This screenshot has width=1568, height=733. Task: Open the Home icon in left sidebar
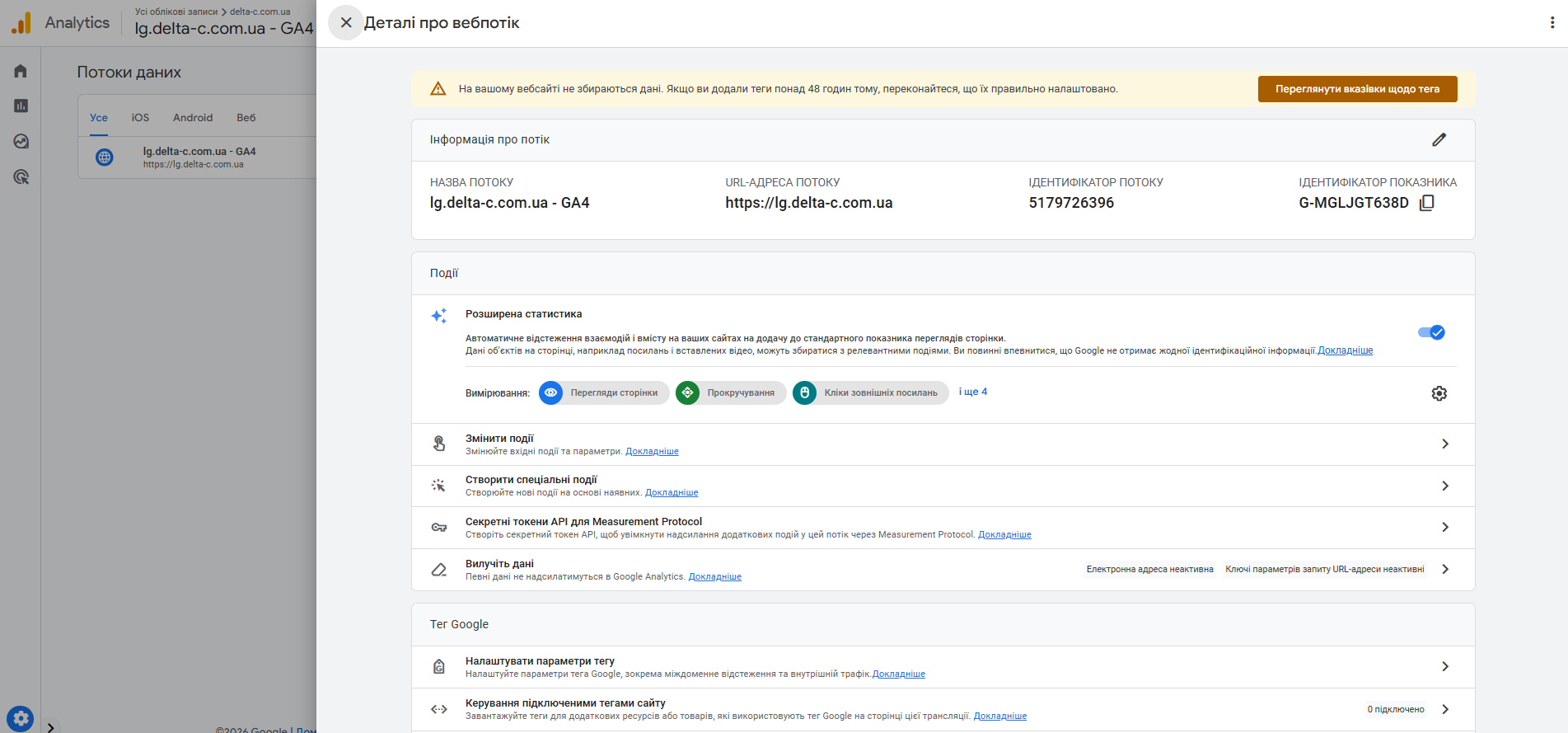[21, 71]
